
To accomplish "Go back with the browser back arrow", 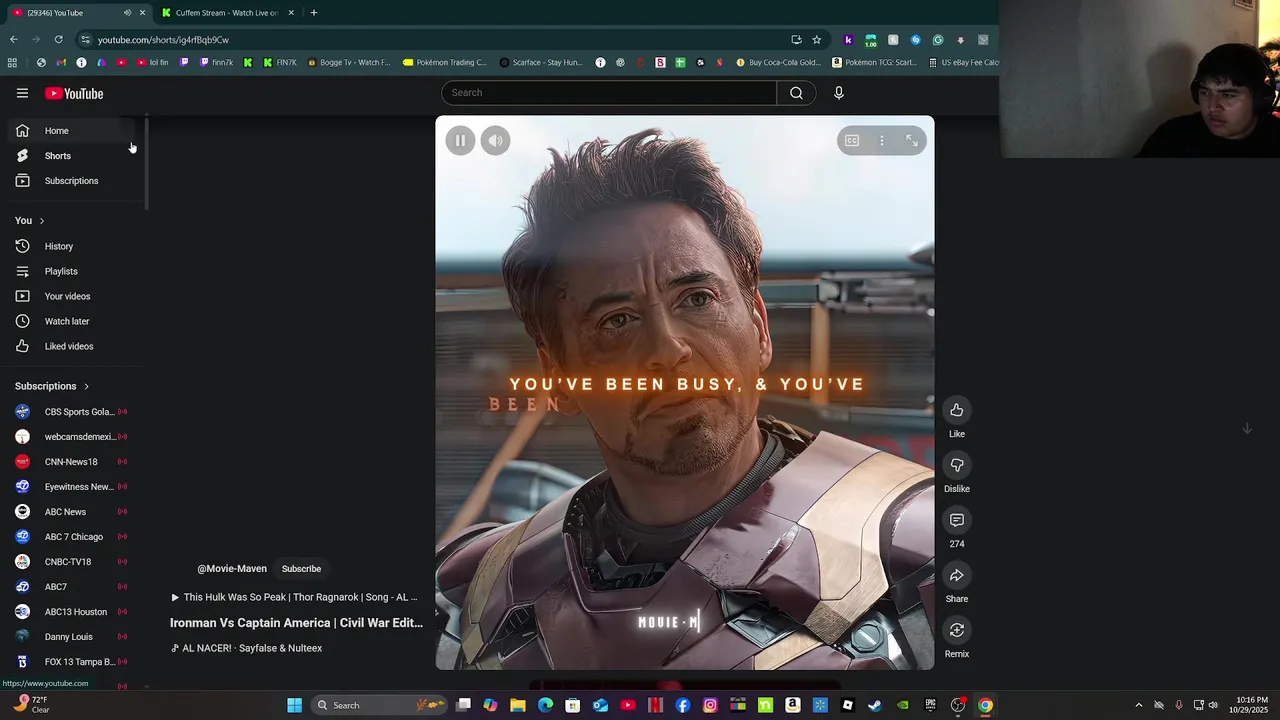I will 14,40.
